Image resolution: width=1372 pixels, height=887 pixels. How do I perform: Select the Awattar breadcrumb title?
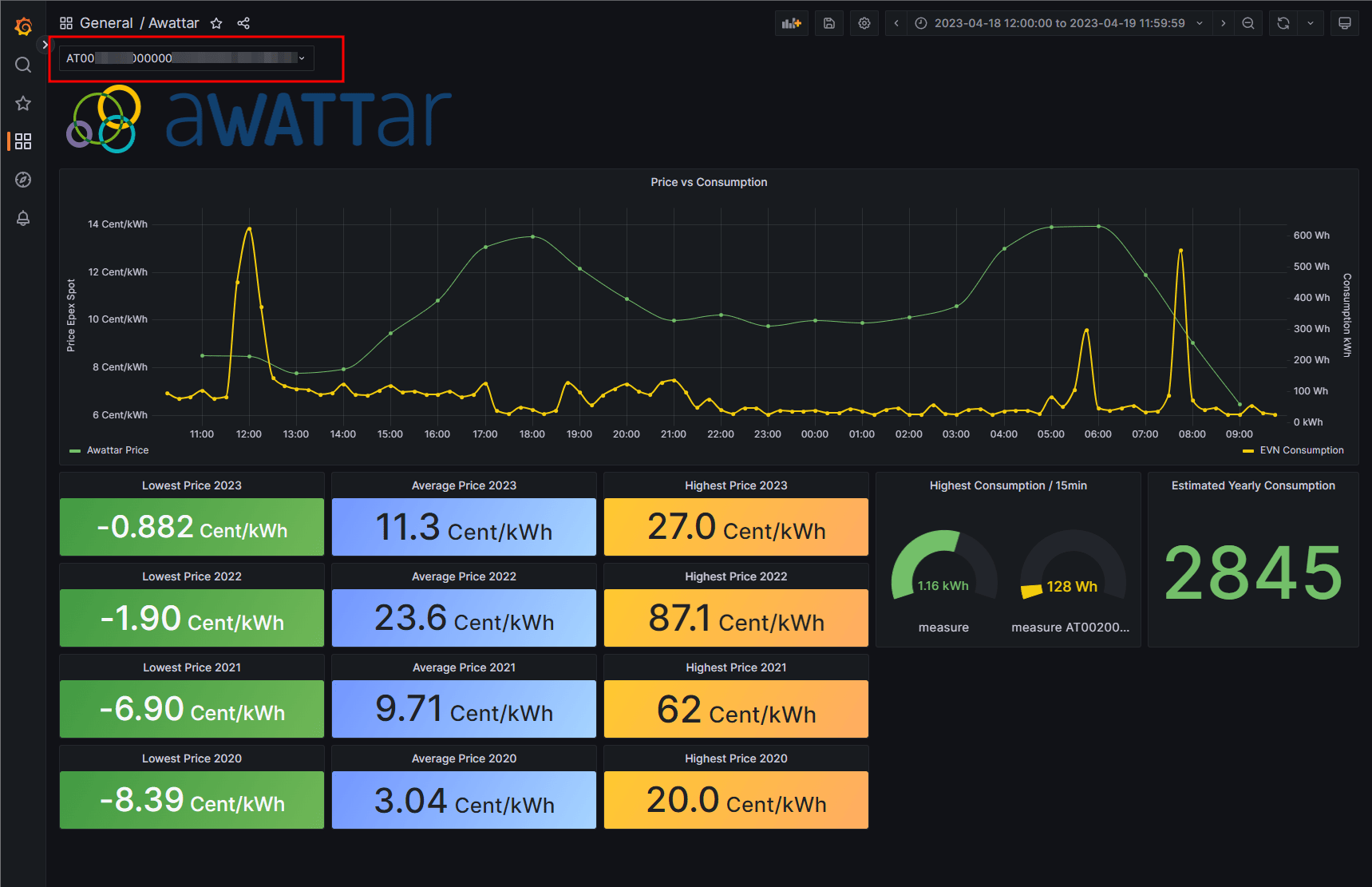coord(173,23)
